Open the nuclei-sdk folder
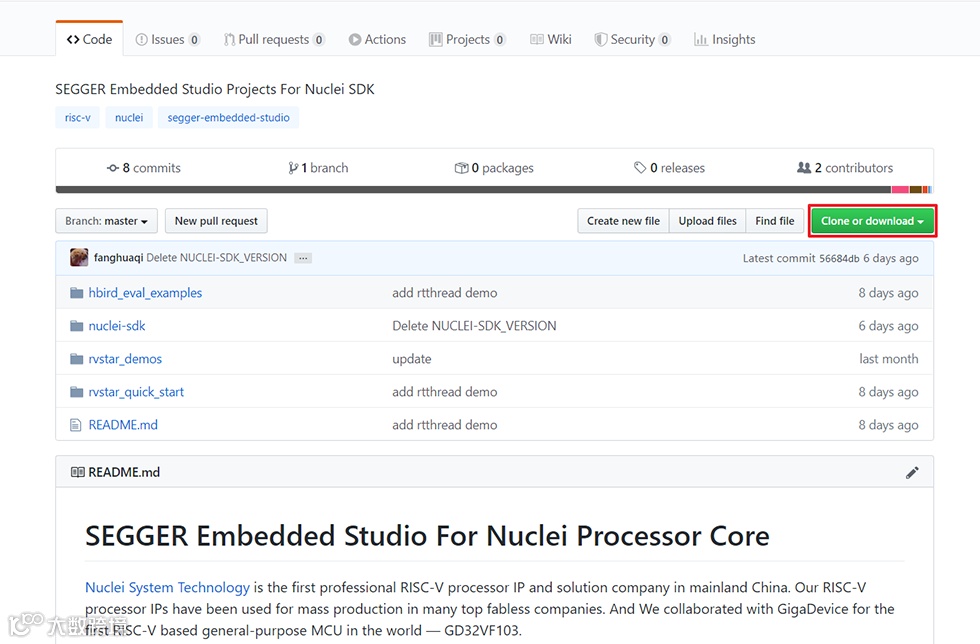 tap(117, 326)
